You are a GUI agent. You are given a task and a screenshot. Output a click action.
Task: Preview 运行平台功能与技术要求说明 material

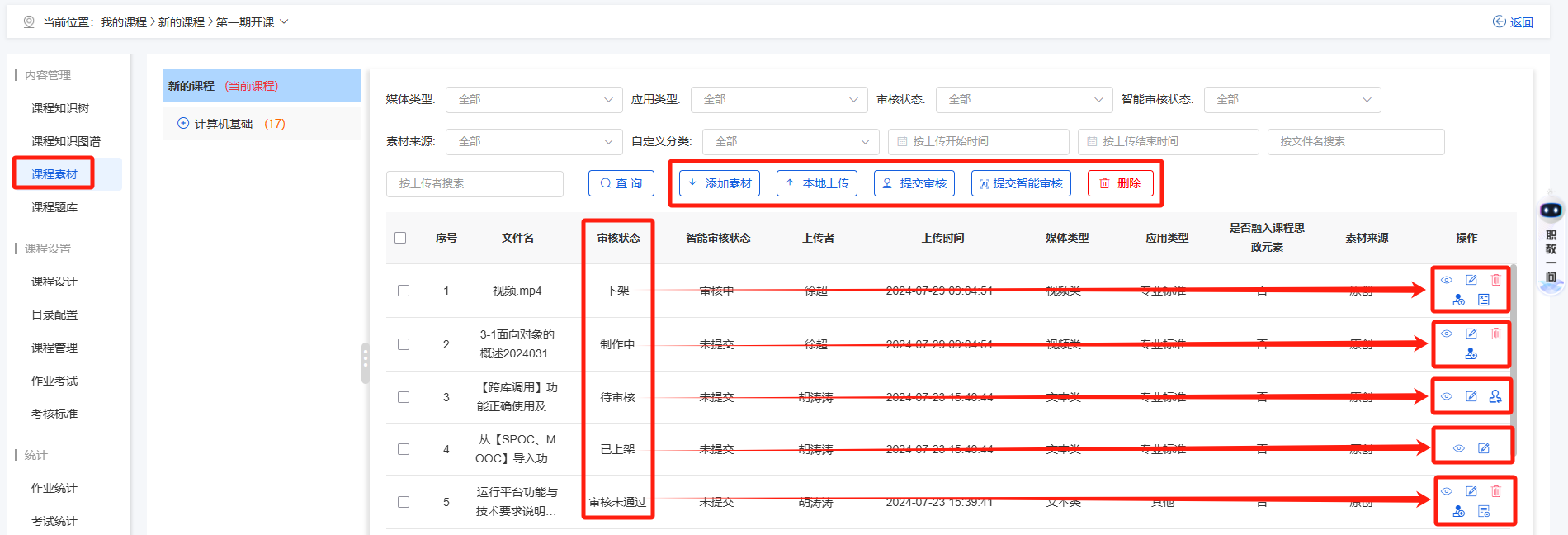[1447, 491]
